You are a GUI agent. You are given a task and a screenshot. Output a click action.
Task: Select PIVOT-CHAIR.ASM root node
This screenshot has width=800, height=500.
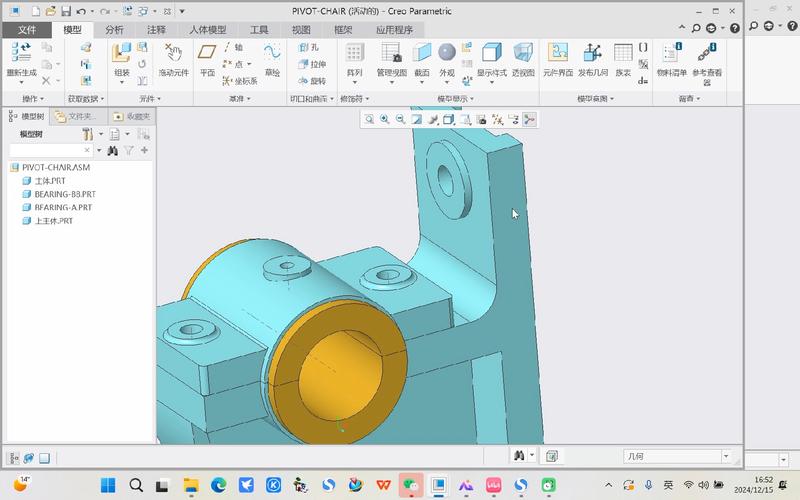(x=55, y=168)
